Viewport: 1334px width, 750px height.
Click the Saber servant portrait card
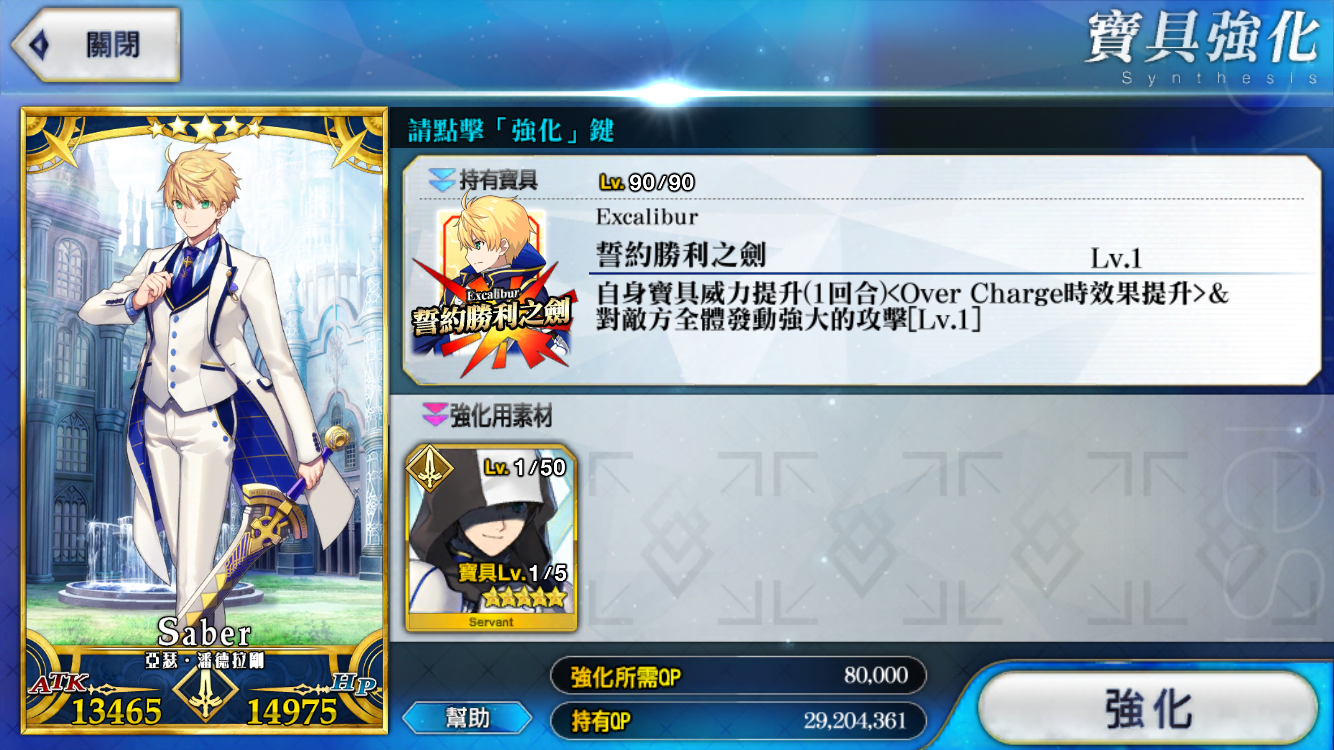click(204, 421)
